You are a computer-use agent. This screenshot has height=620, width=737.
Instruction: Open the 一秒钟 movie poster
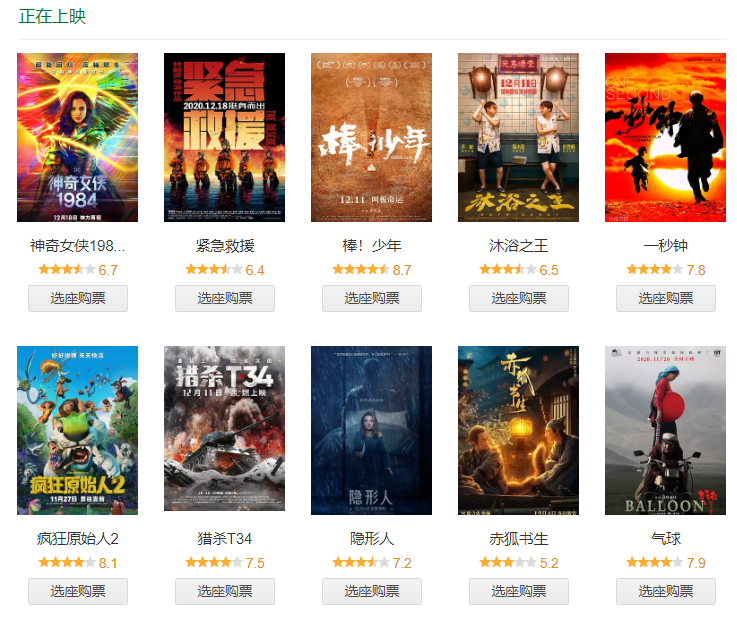pyautogui.click(x=665, y=137)
